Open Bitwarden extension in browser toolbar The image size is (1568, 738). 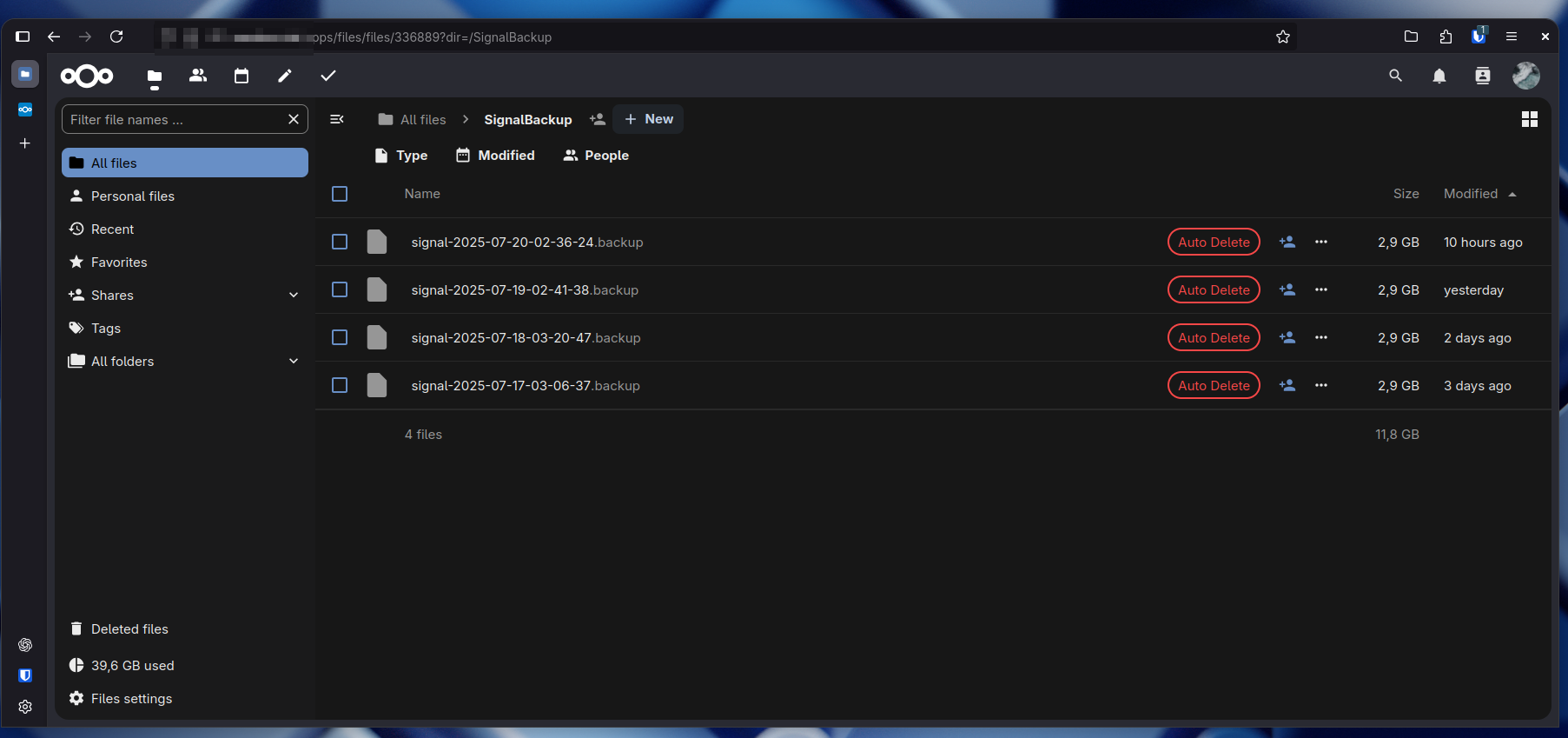(x=1479, y=36)
